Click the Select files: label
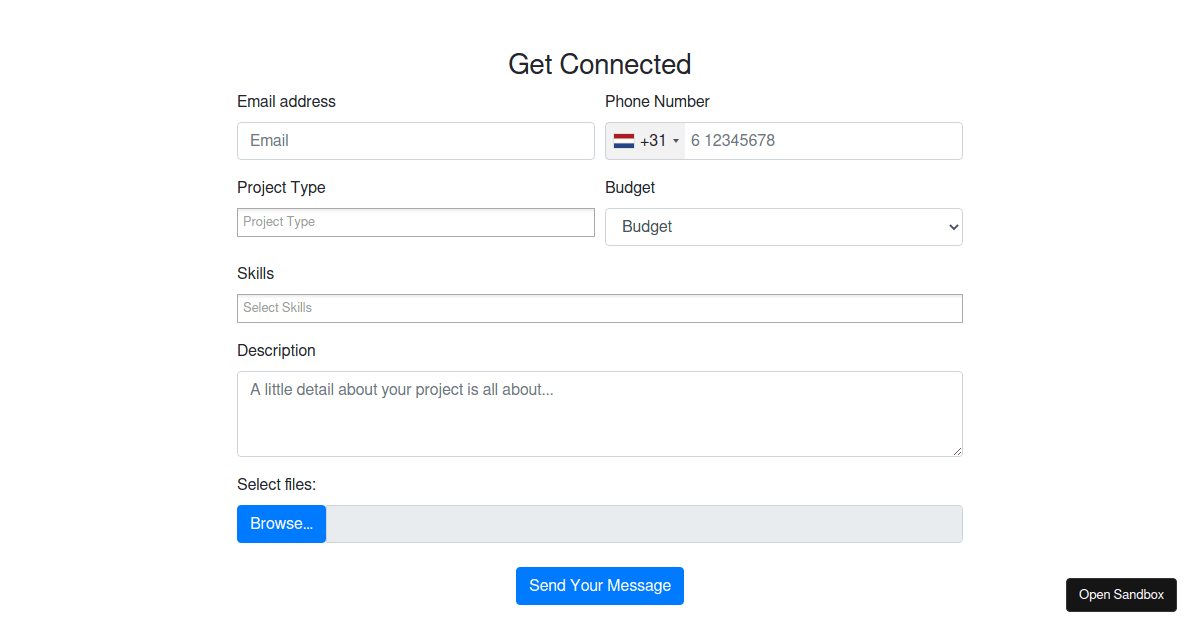 (276, 484)
